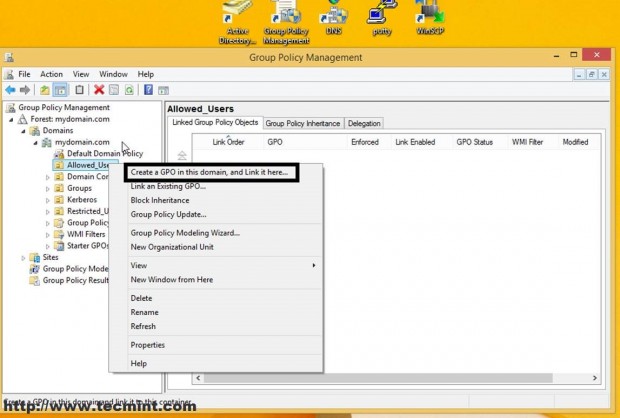Collapse the Forest: mydomain.com node

pyautogui.click(x=11, y=119)
